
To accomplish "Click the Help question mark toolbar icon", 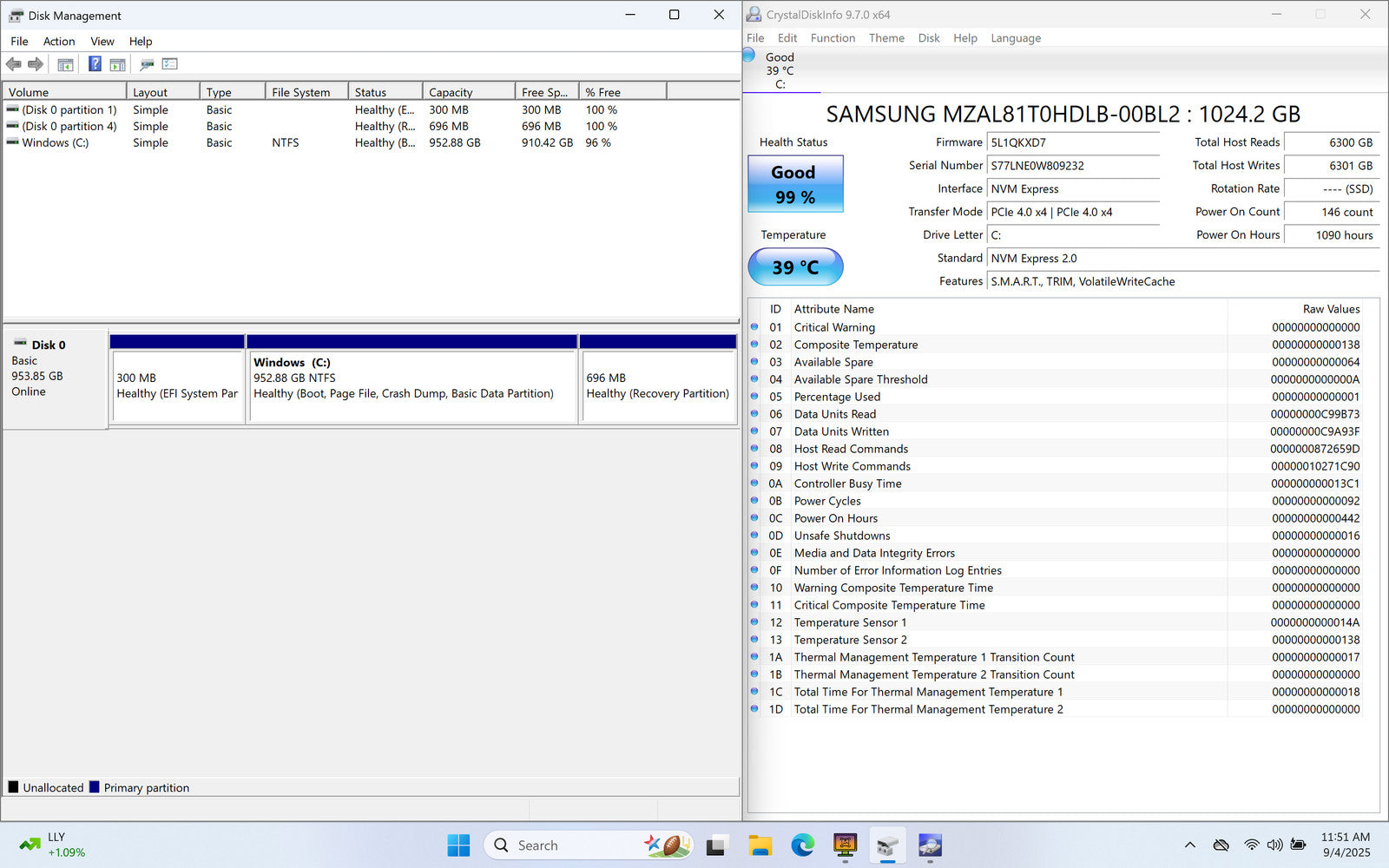I will [x=95, y=64].
